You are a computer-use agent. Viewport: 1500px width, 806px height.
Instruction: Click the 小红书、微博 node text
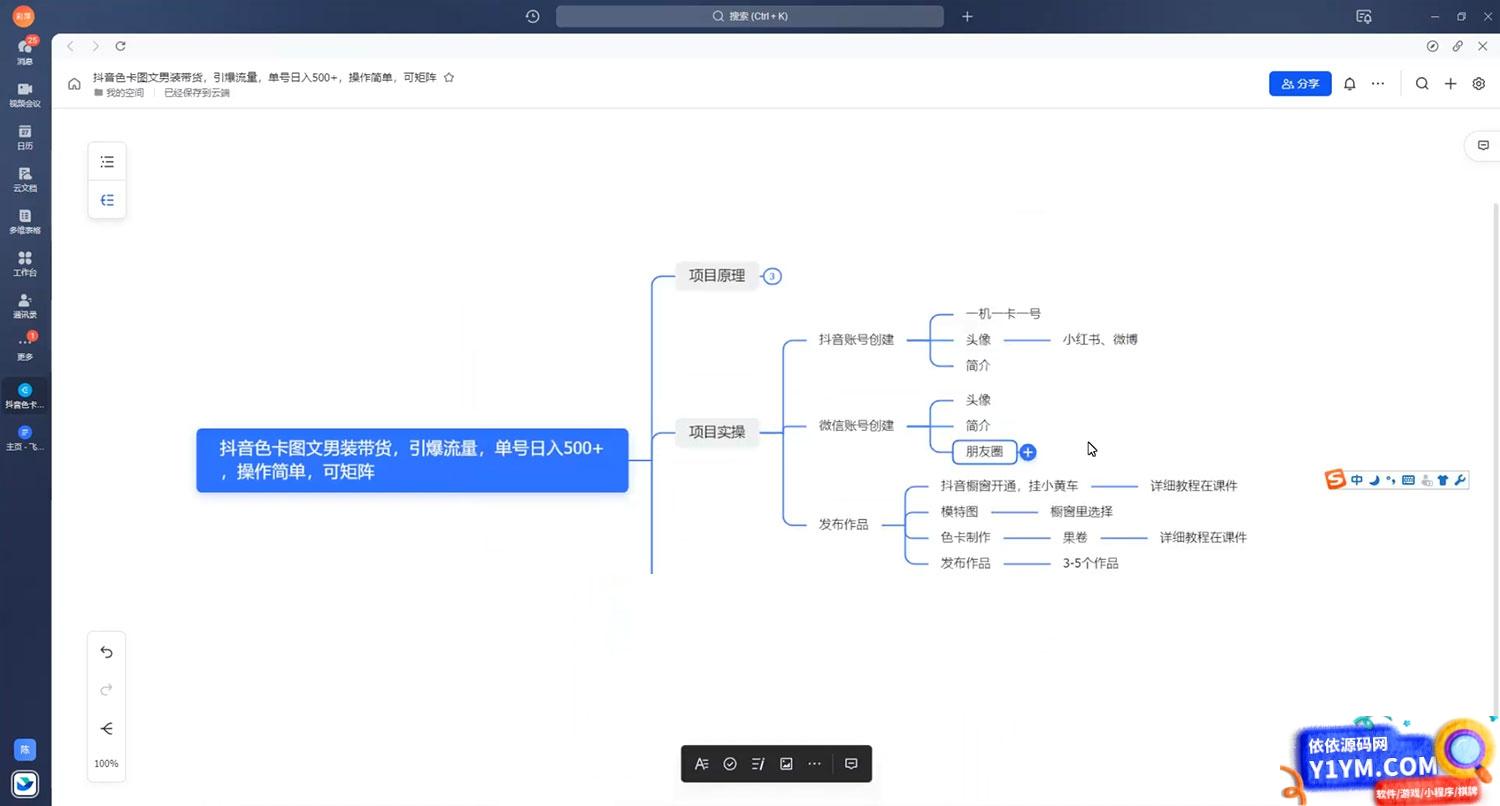point(1100,340)
